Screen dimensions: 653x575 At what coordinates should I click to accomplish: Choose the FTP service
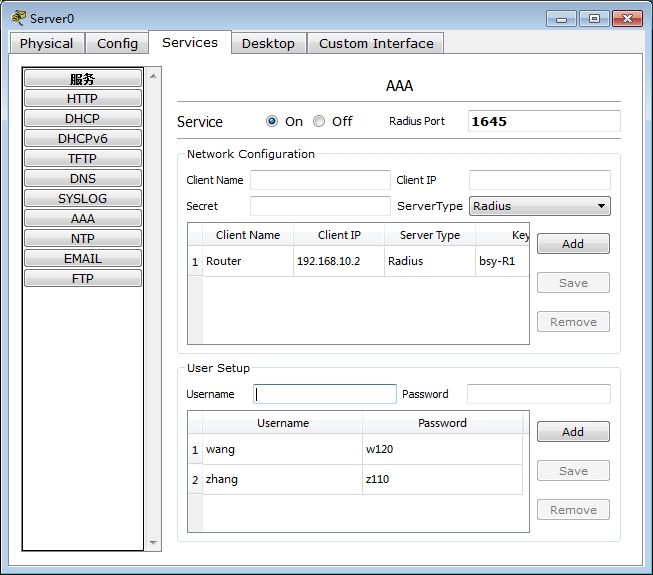coord(82,279)
